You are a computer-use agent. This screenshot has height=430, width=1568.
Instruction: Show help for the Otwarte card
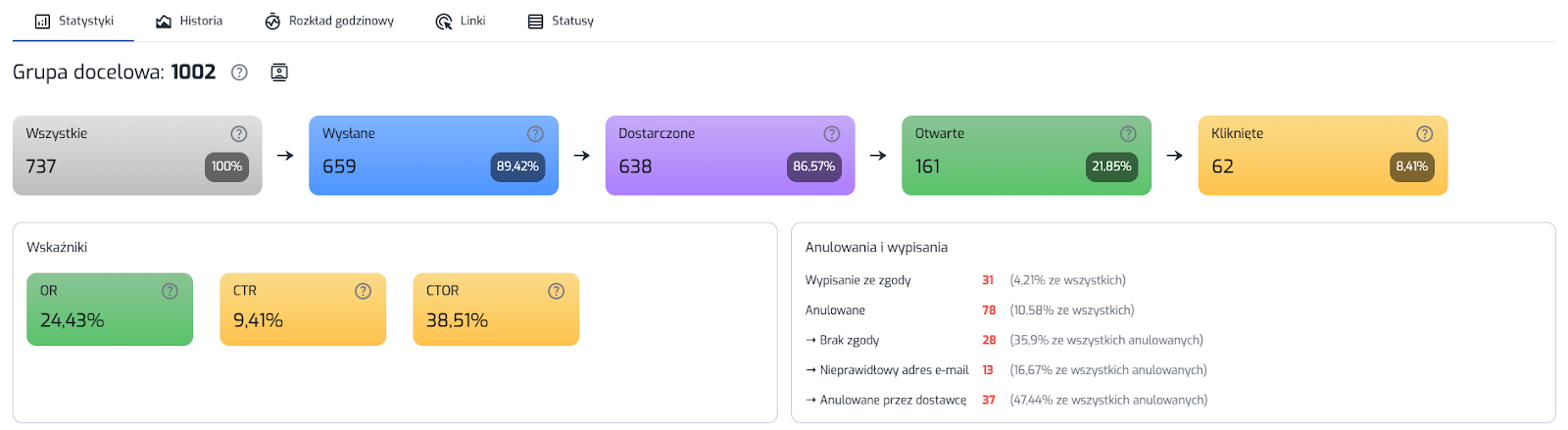coord(1128,134)
